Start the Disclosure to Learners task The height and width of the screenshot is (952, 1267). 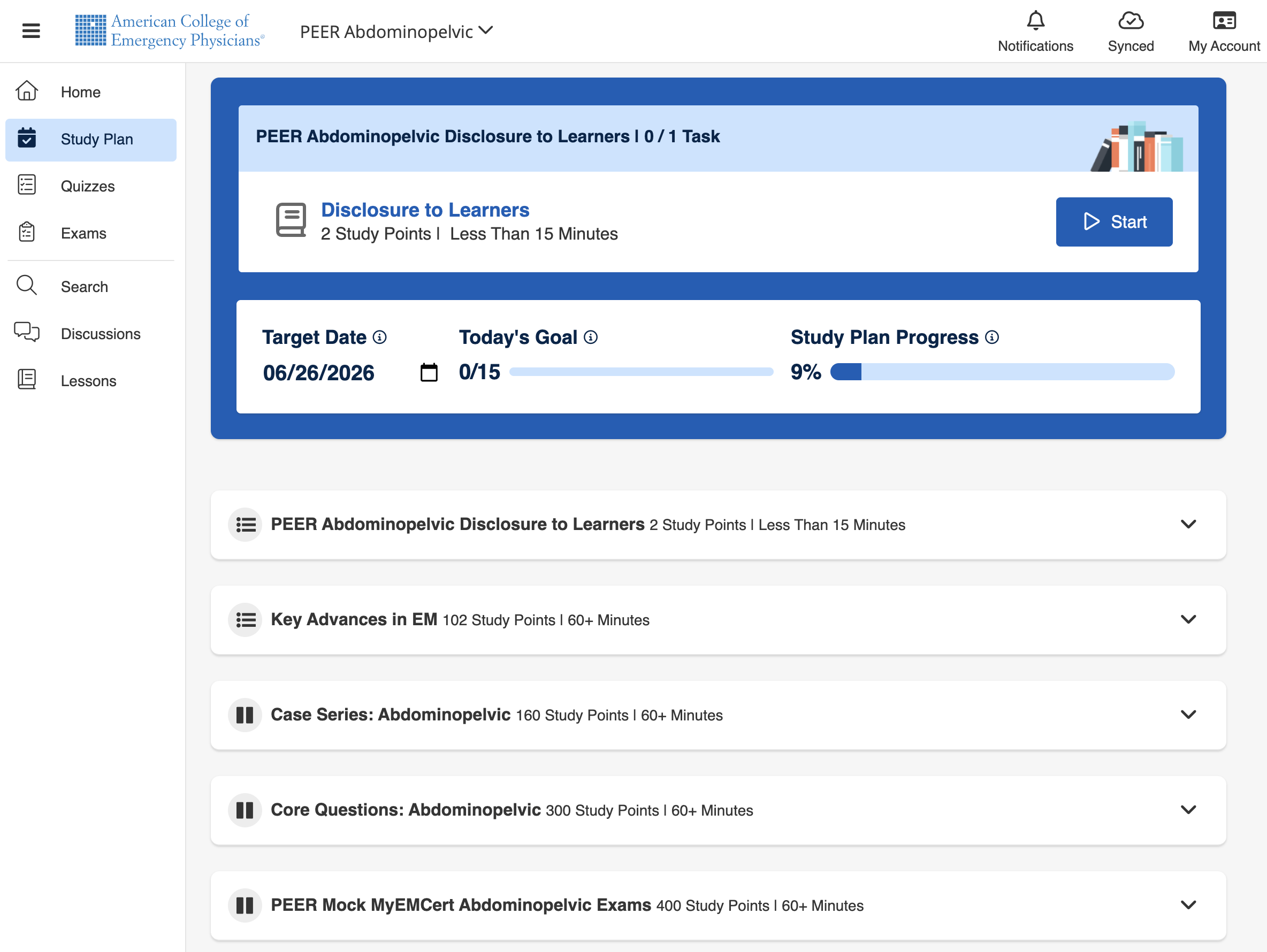(1114, 221)
